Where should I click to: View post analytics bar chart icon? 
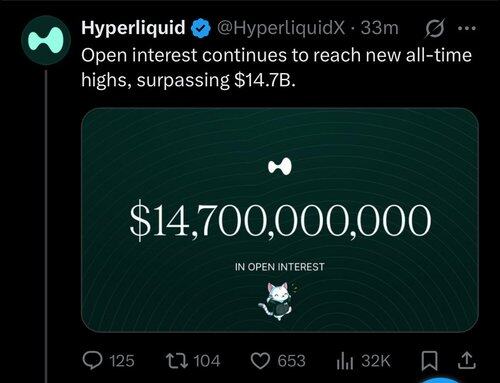click(345, 361)
